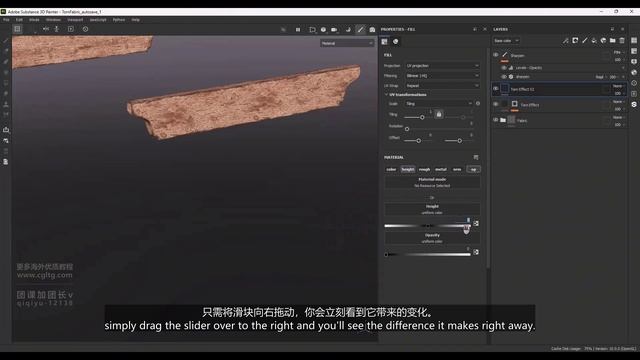Click the pause rendering icon
This screenshot has width=640, height=360.
(298, 29)
